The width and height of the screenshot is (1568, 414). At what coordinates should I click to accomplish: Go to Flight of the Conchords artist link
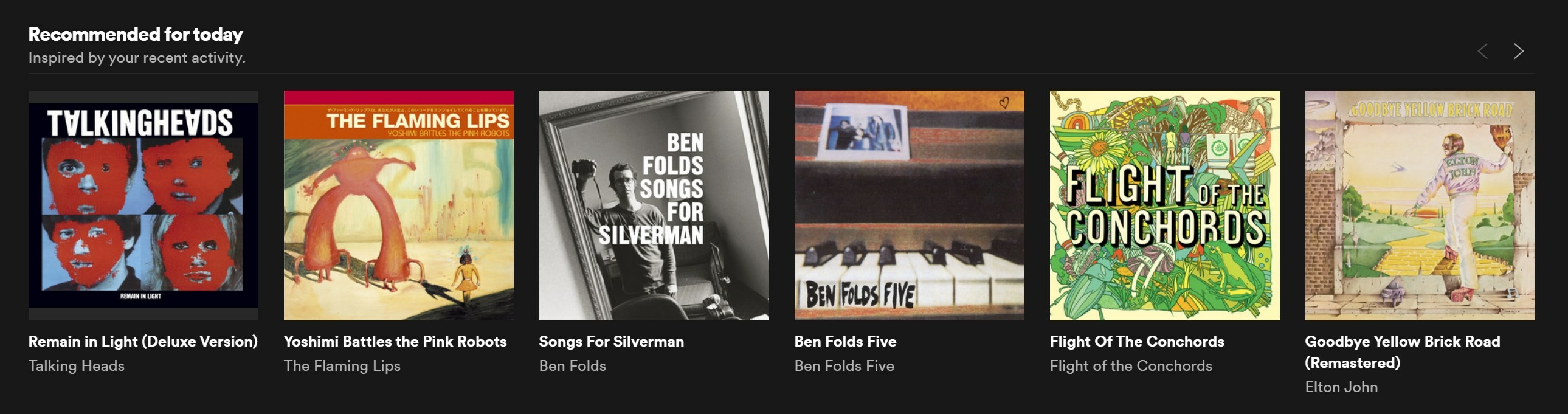[1131, 366]
